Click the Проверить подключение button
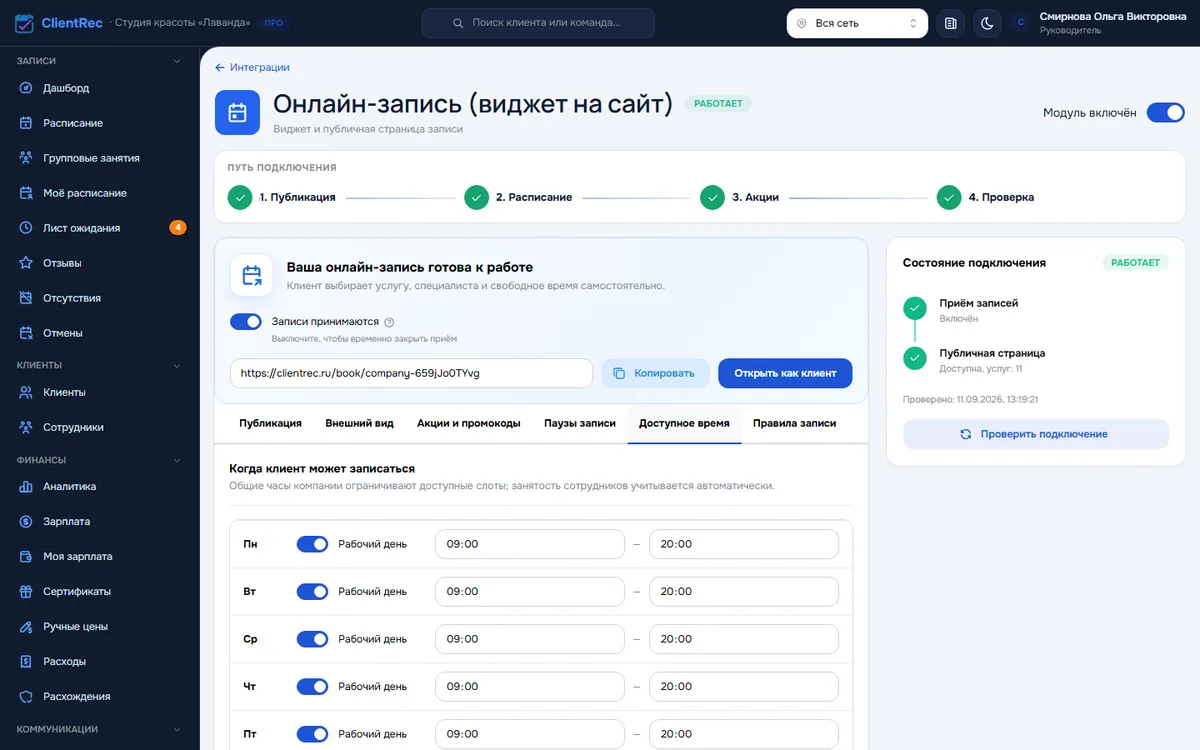Viewport: 1200px width, 750px height. [x=1036, y=434]
